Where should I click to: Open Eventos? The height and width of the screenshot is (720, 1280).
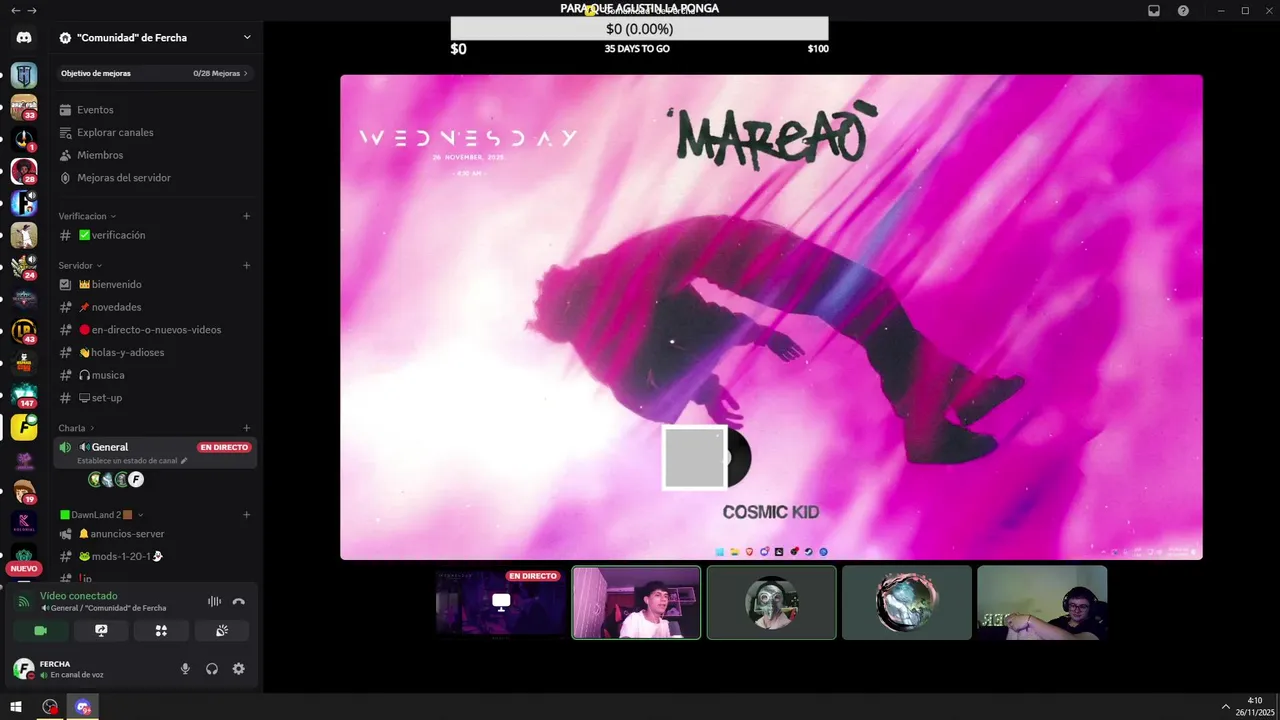coord(154,110)
